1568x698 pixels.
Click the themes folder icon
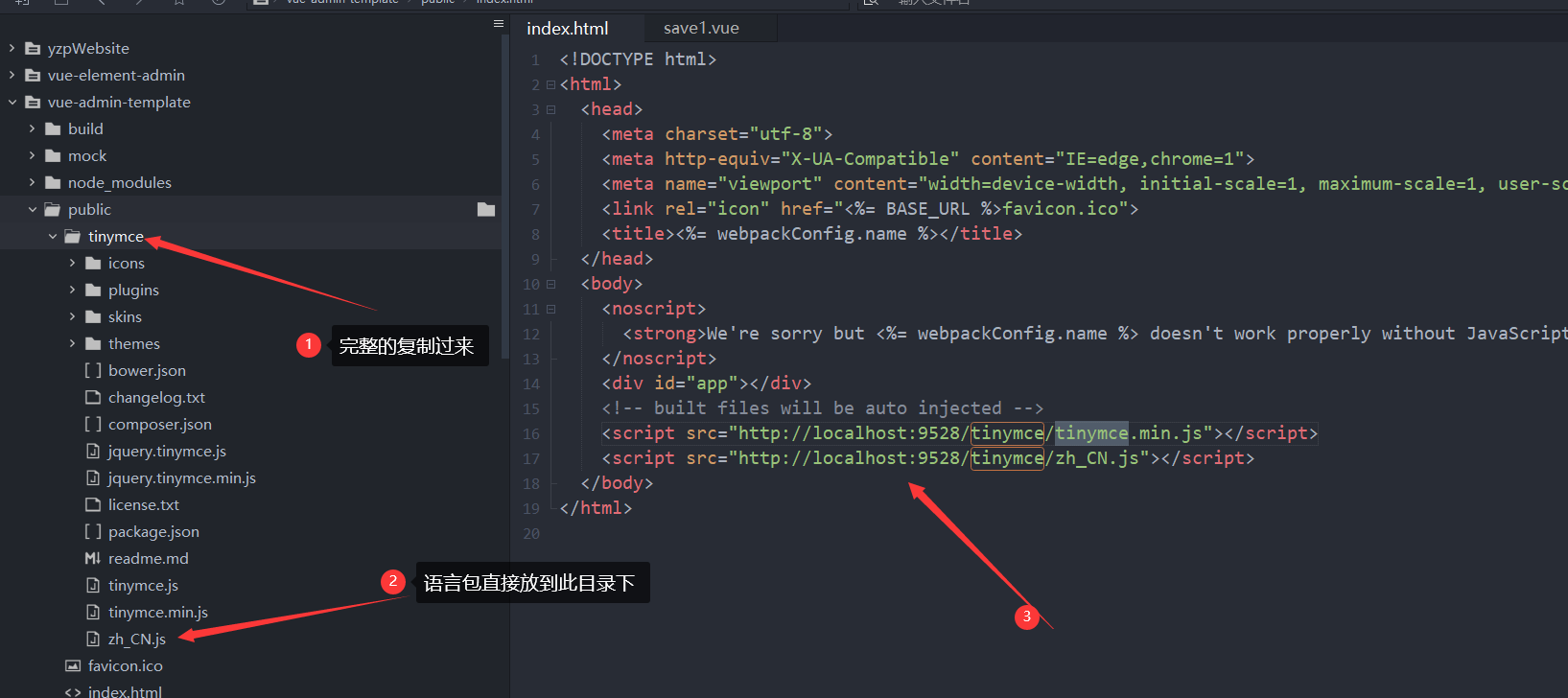click(x=93, y=343)
